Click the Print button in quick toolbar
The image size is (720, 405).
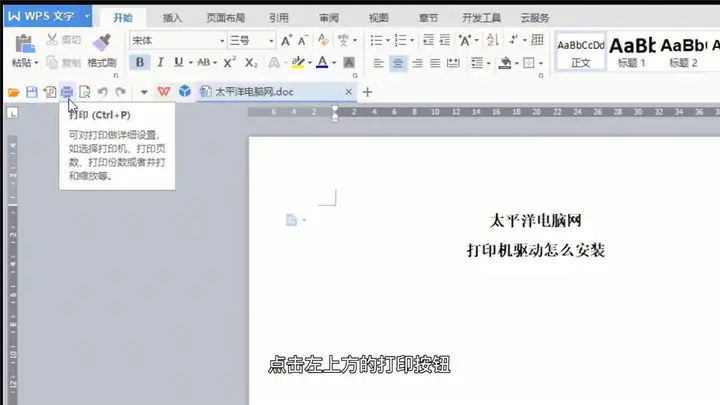tap(67, 92)
